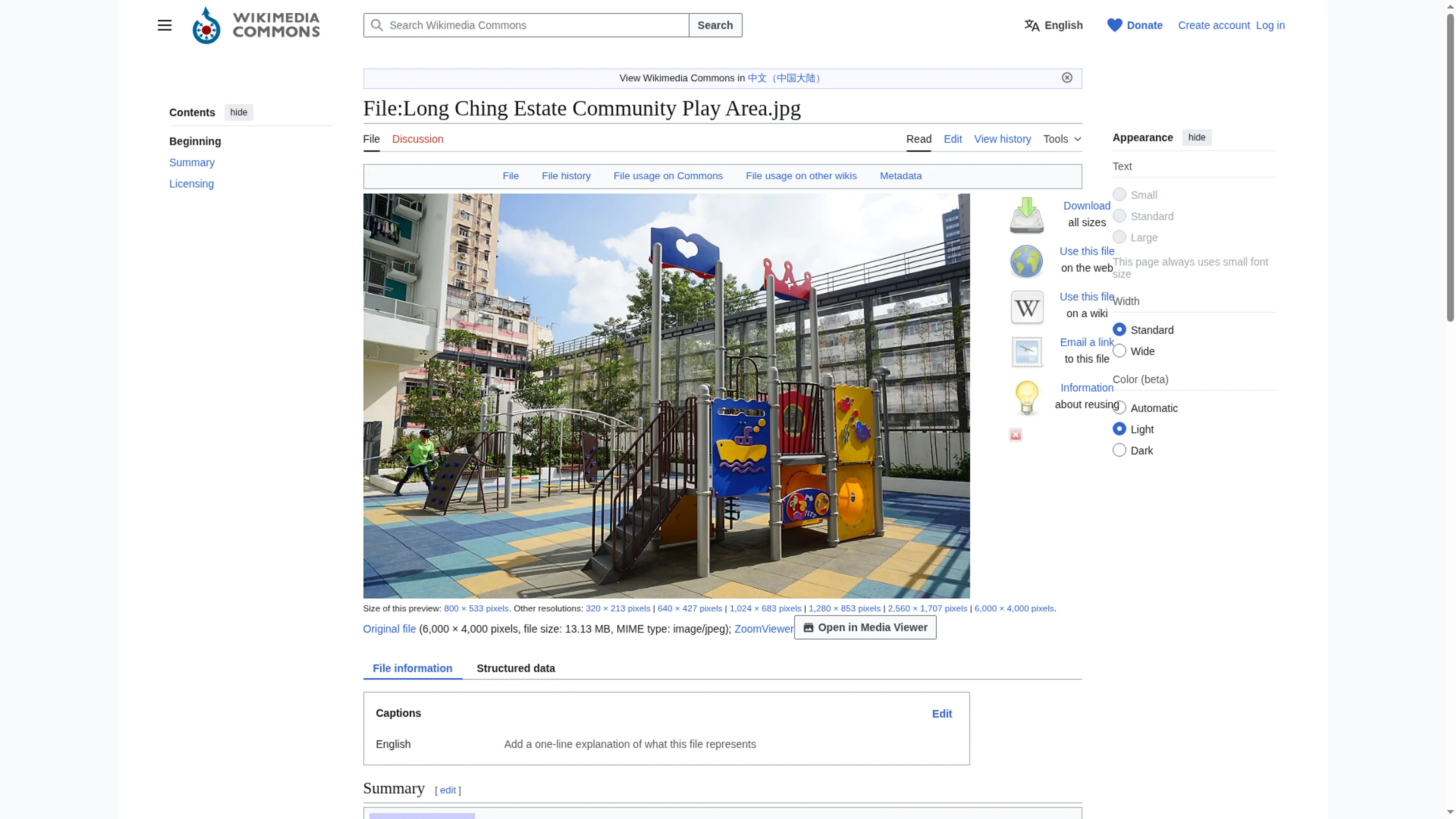Screen dimensions: 1456x819
Task: Click the green download arrow icon
Action: [x=1026, y=215]
